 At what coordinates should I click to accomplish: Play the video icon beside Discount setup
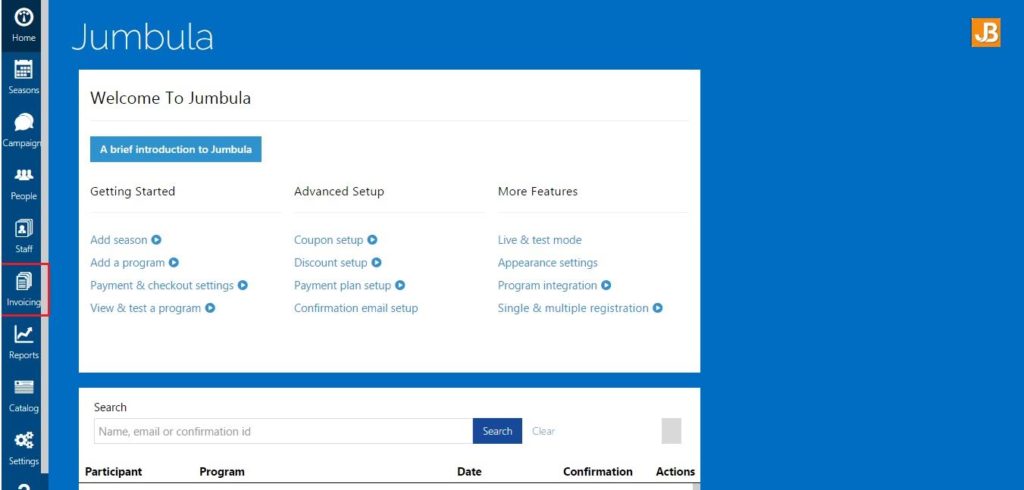(x=377, y=263)
